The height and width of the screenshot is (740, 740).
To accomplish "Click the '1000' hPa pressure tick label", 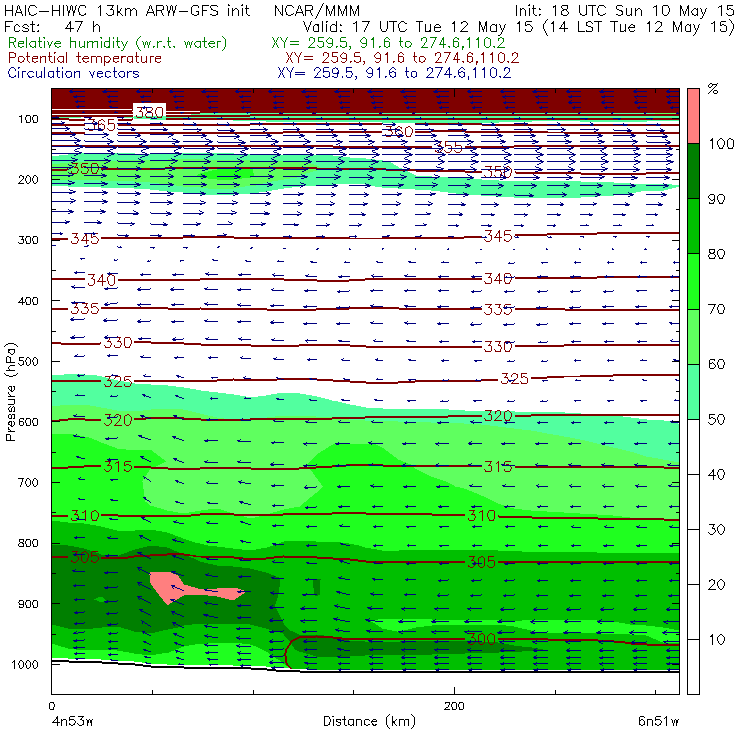I will (25, 664).
